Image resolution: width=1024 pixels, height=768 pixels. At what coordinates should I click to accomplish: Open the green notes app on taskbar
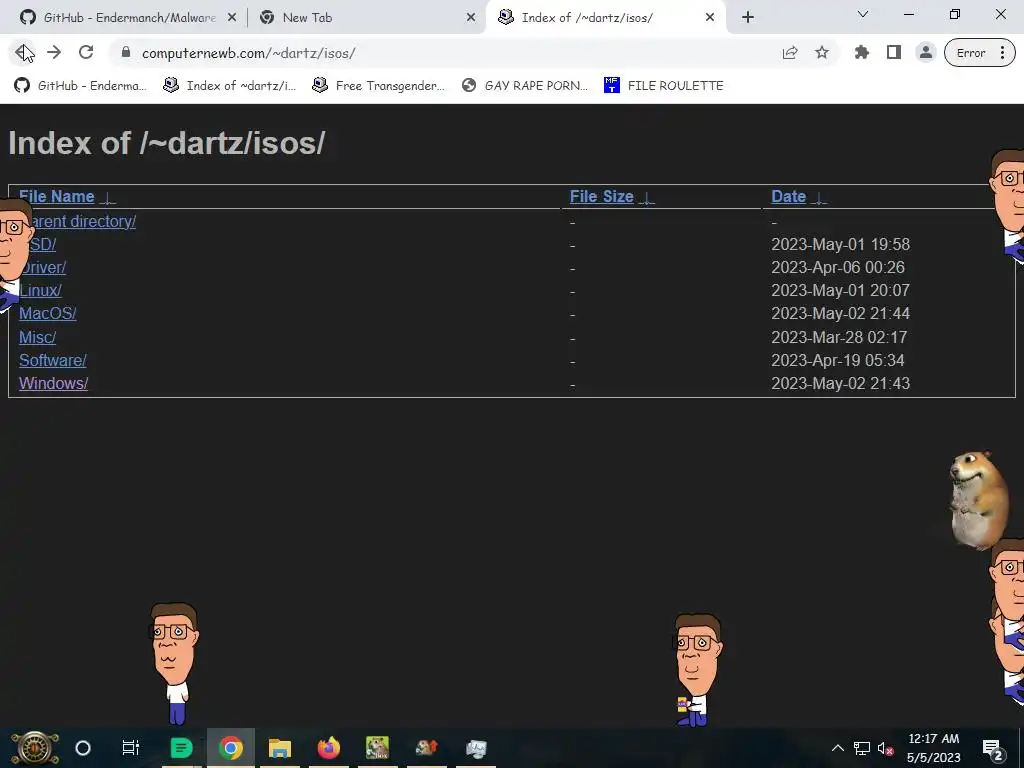click(x=182, y=748)
